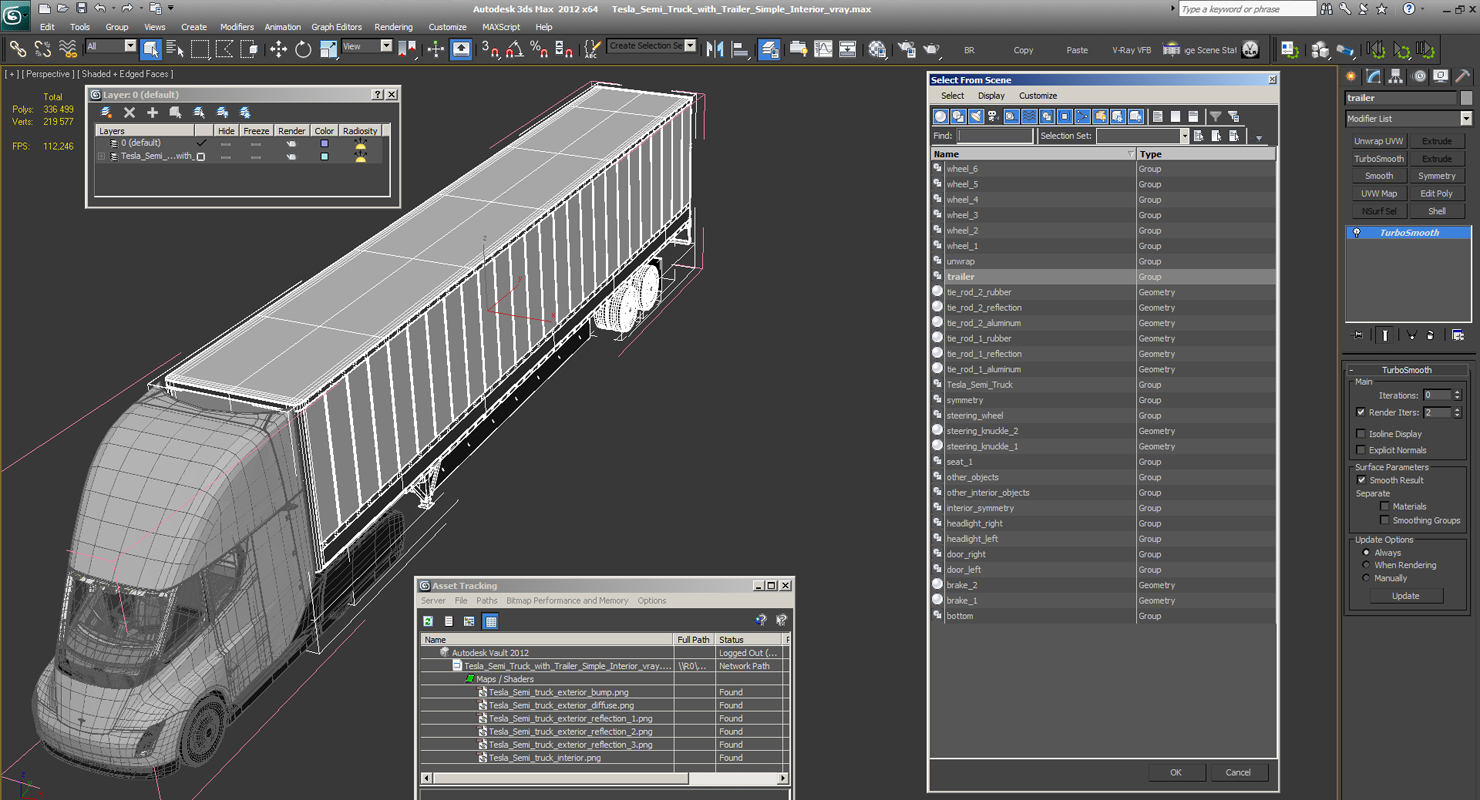This screenshot has height=800, width=1480.
Task: Select the When Rendering update option
Action: (1366, 565)
